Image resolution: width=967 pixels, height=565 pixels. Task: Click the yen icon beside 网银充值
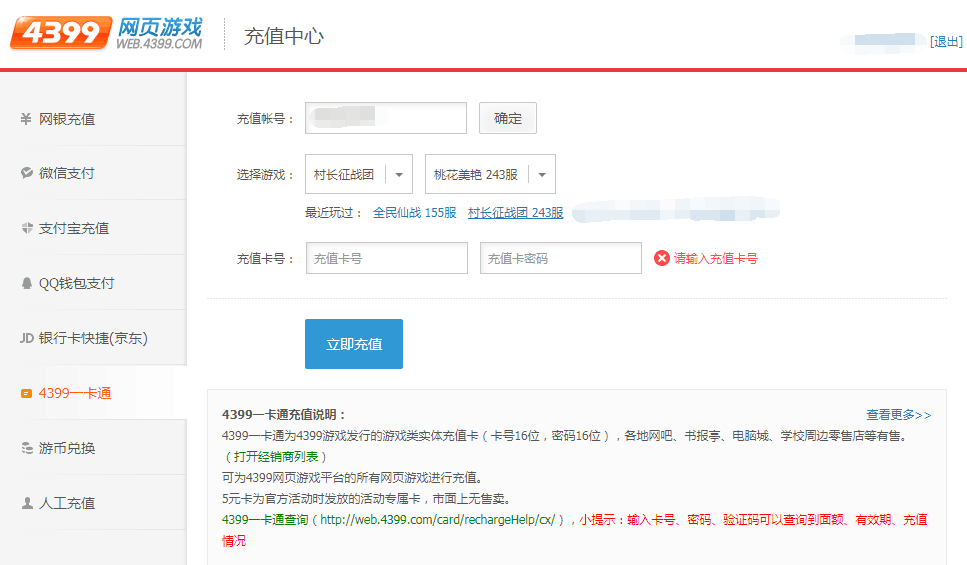(26, 118)
